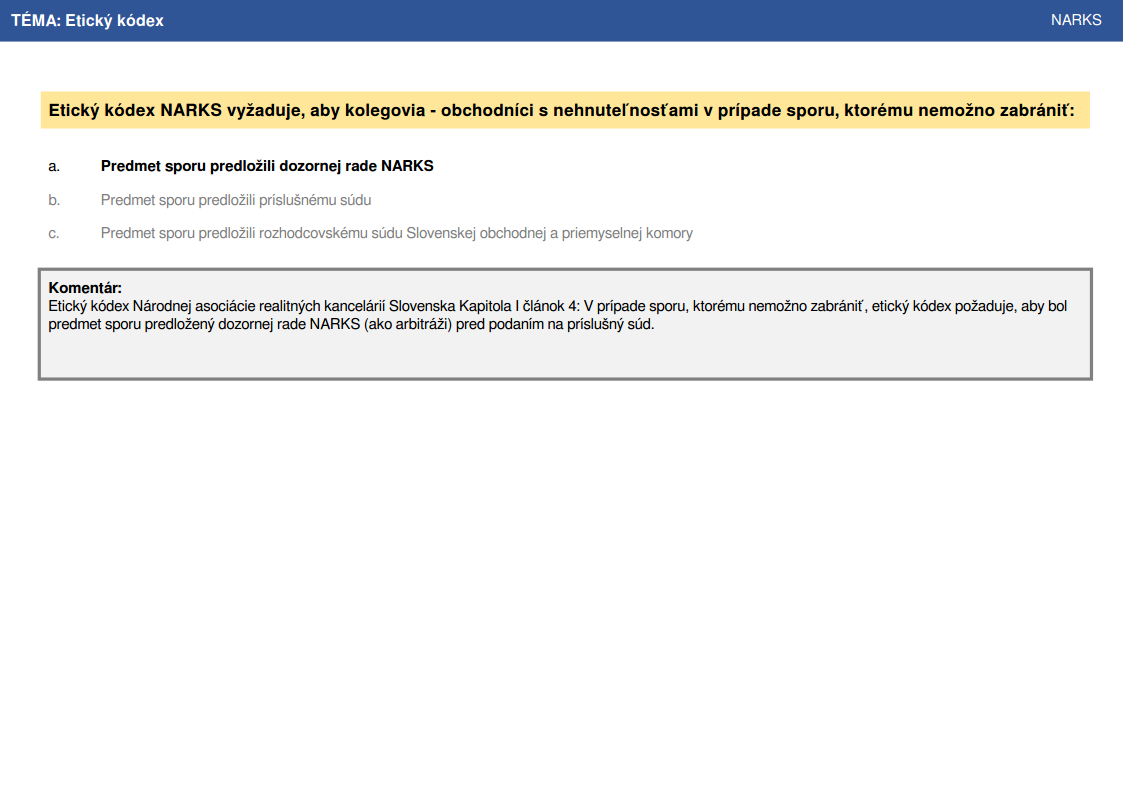Click the answer letter 'c.'
The height and width of the screenshot is (794, 1123).
54,233
